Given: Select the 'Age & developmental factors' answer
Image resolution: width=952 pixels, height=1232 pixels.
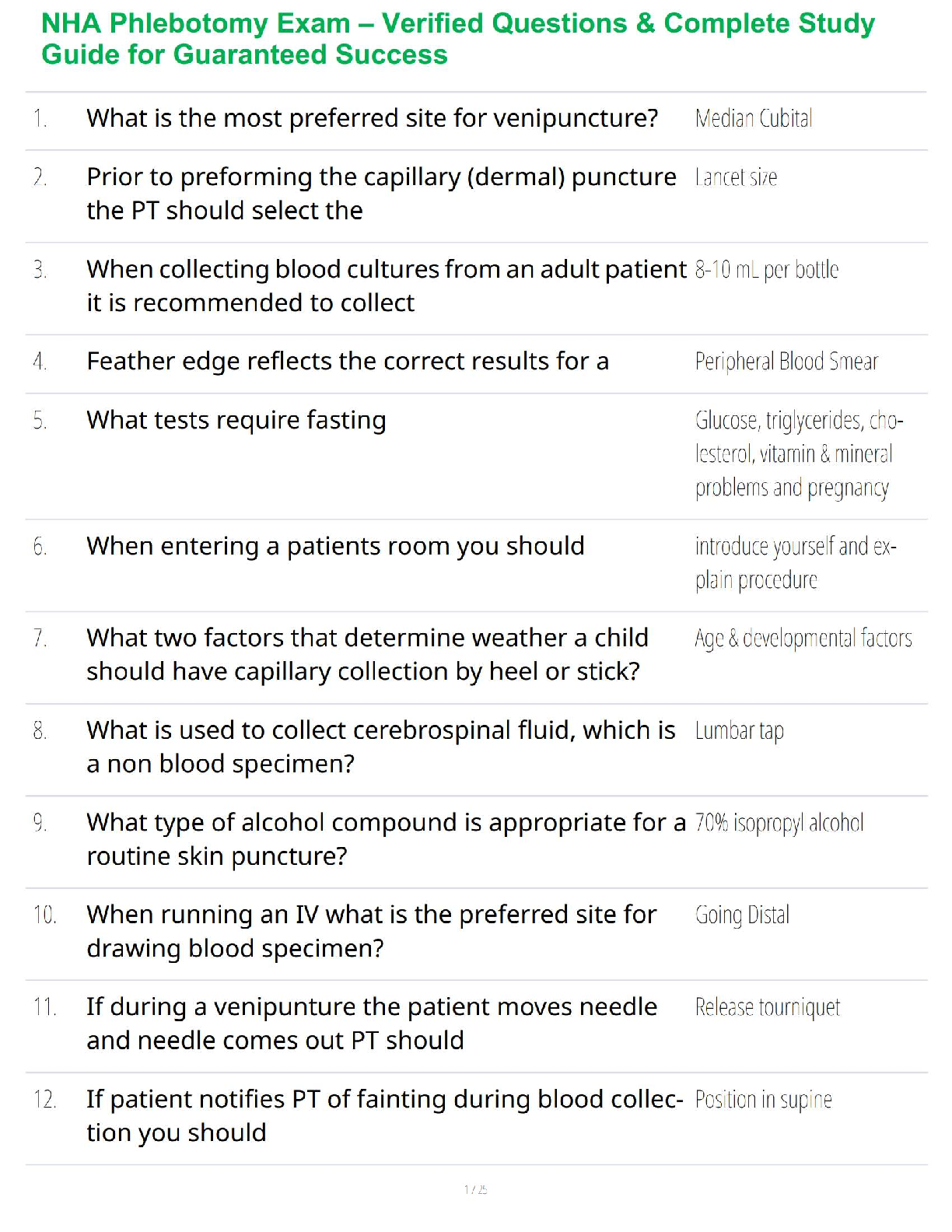Looking at the screenshot, I should [x=803, y=639].
